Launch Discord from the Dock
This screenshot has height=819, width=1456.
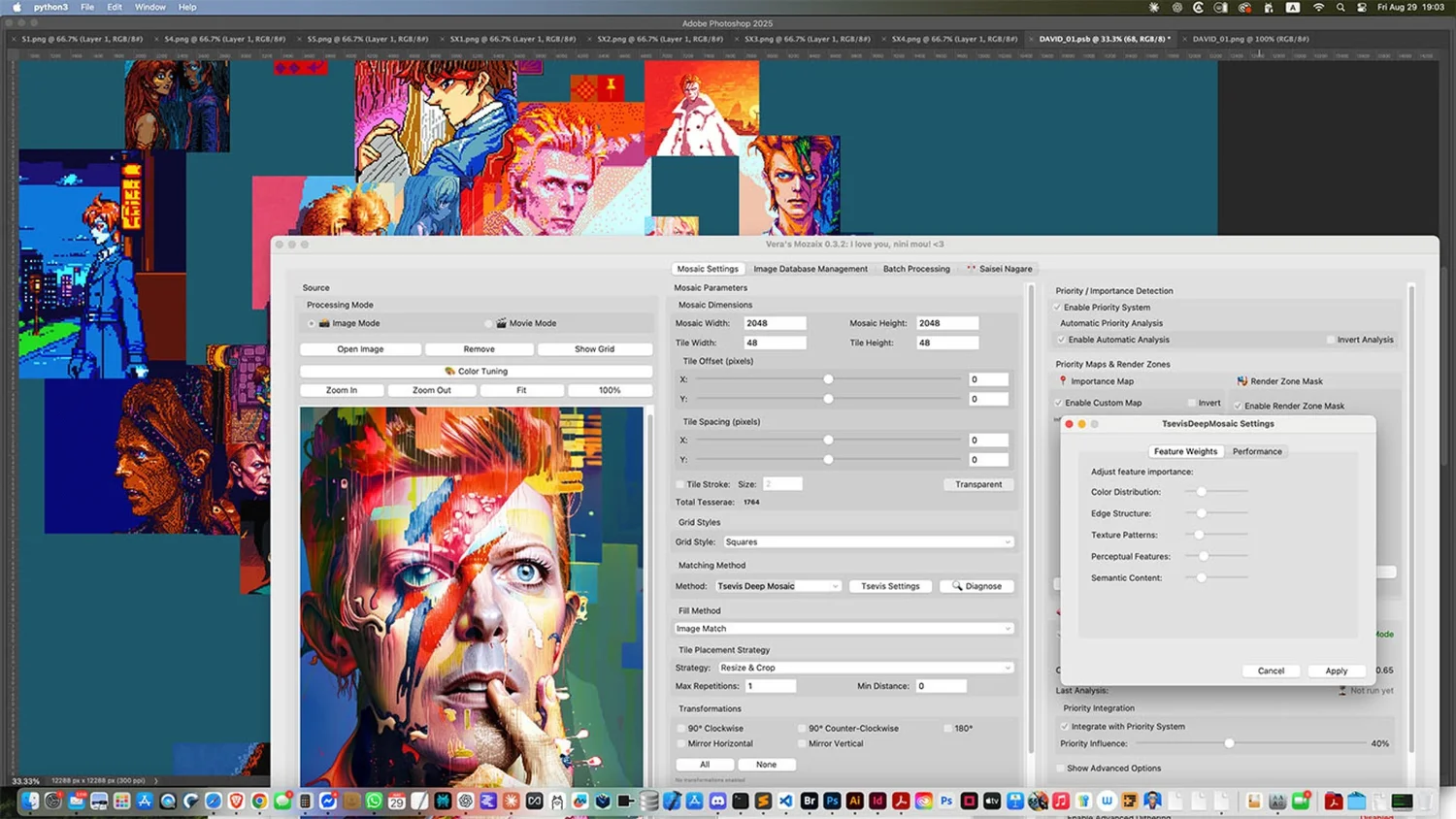pos(717,801)
